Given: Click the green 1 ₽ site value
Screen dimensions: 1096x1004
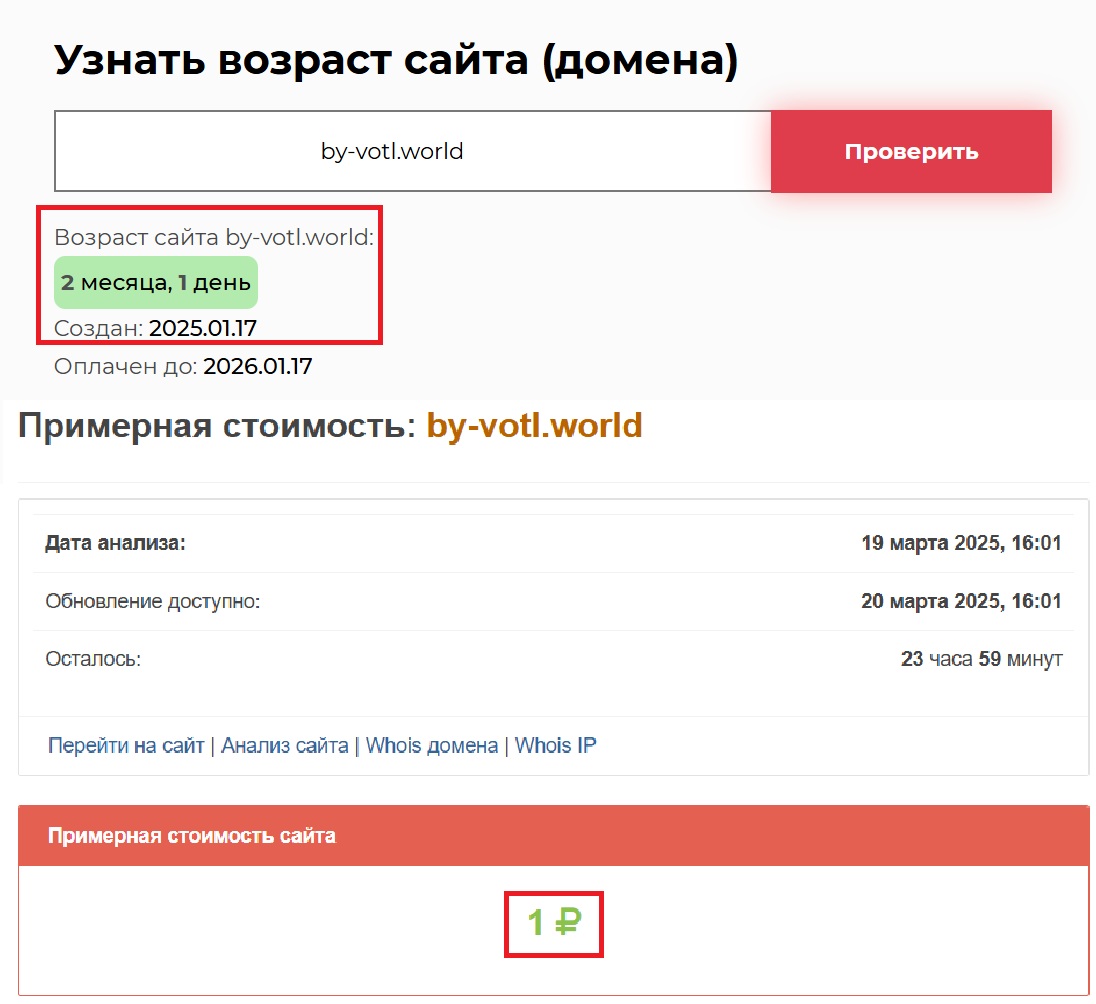Looking at the screenshot, I should tap(553, 922).
